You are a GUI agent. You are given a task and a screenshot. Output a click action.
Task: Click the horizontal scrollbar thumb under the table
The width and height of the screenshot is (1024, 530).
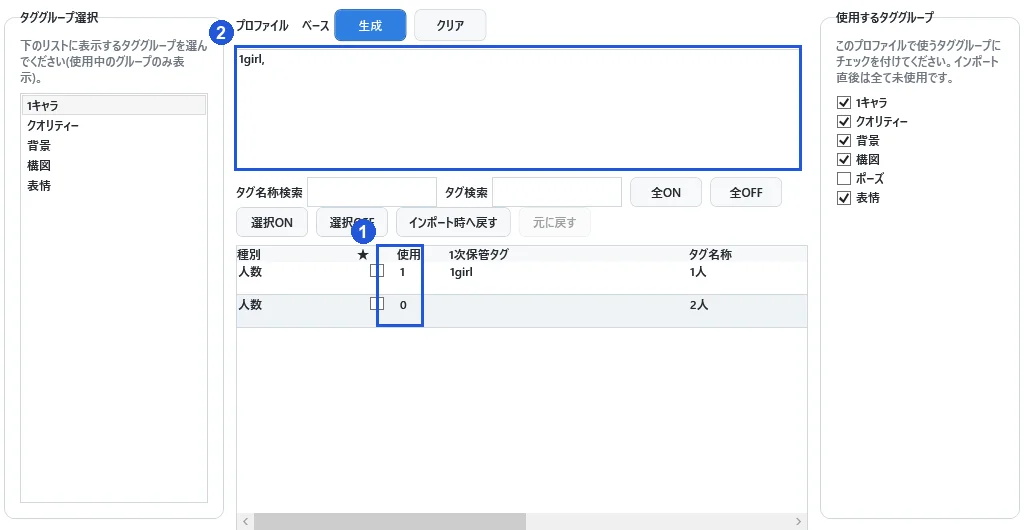(390, 522)
